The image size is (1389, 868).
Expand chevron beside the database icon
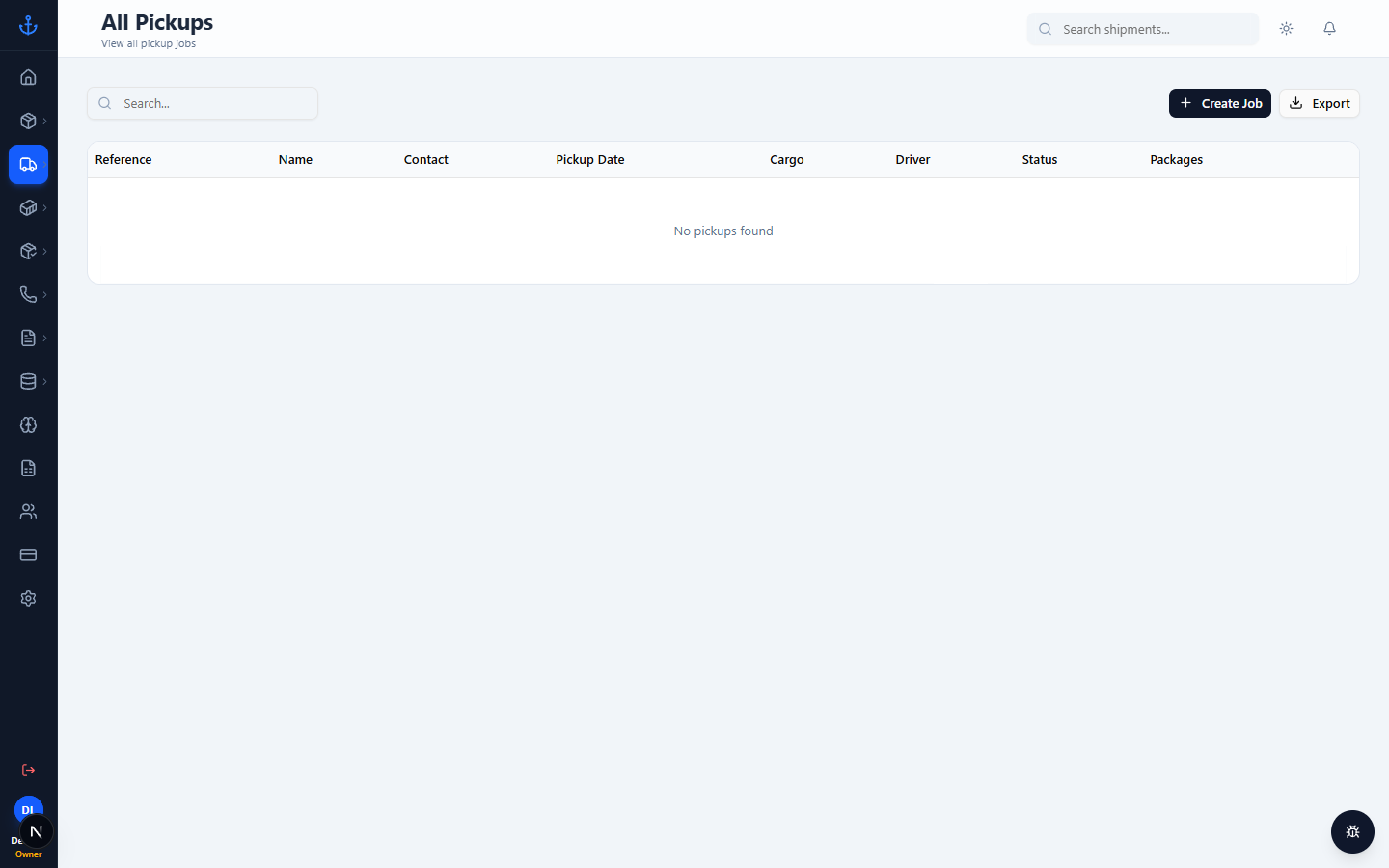click(x=44, y=381)
